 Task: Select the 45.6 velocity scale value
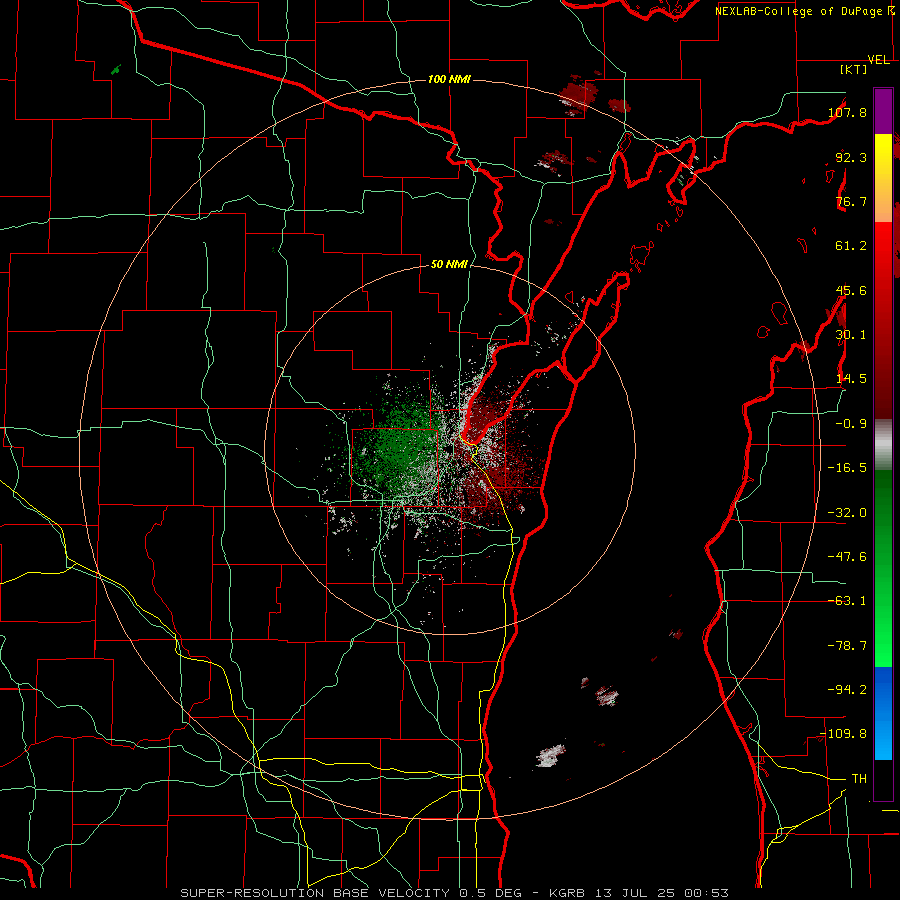coord(851,290)
